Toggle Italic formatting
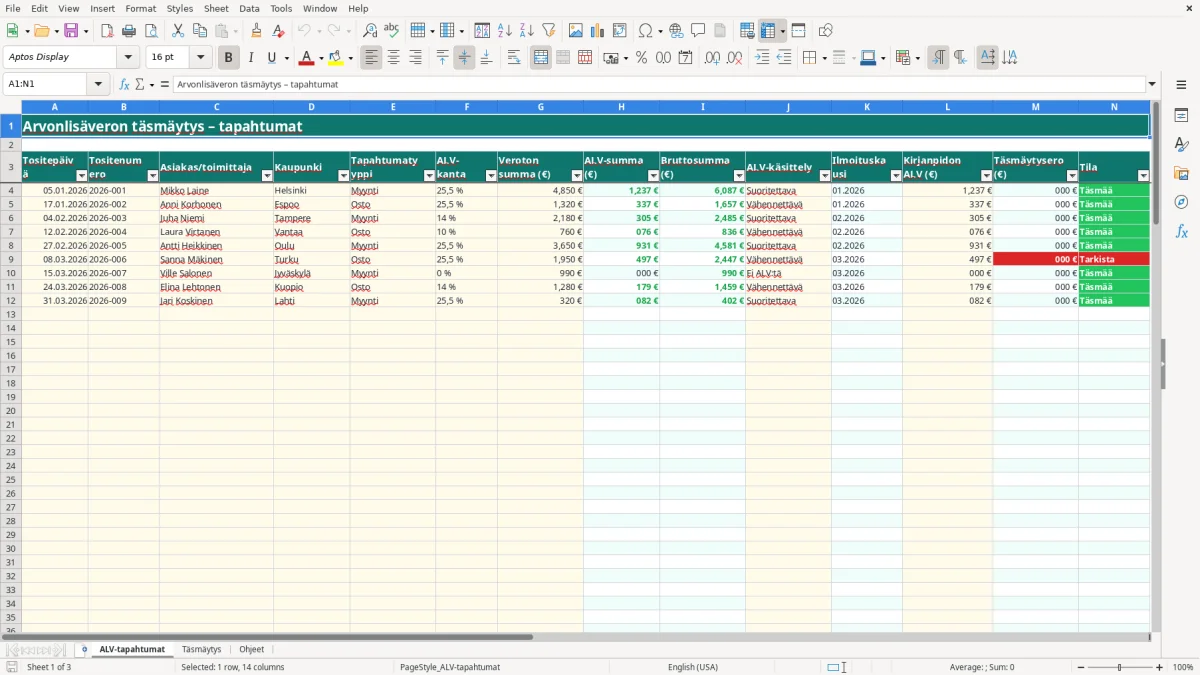1200x675 pixels. point(250,58)
